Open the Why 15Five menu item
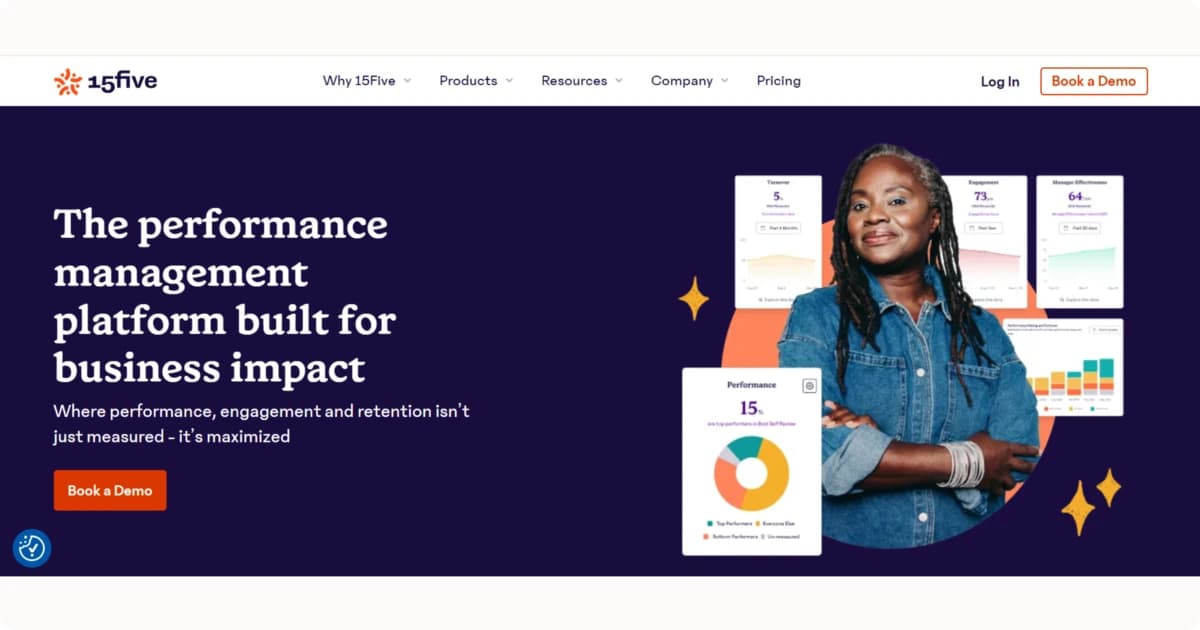Viewport: 1200px width, 630px height. (359, 80)
